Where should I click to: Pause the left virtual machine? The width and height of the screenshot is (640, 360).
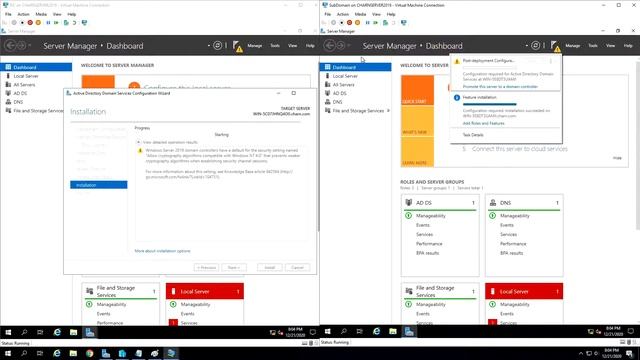pos(48,23)
